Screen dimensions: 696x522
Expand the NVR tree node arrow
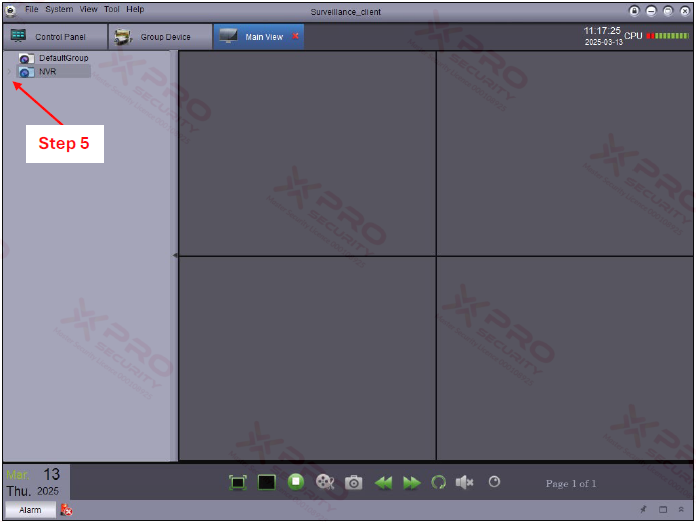(x=9, y=71)
